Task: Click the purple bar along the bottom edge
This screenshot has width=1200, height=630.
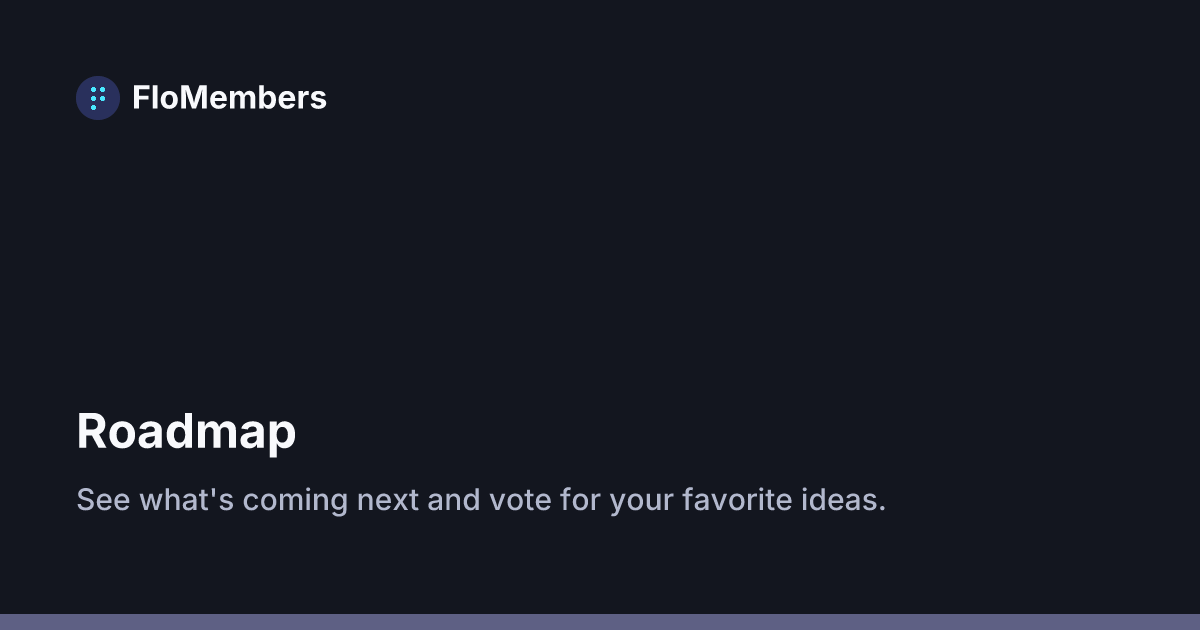Action: (600, 622)
